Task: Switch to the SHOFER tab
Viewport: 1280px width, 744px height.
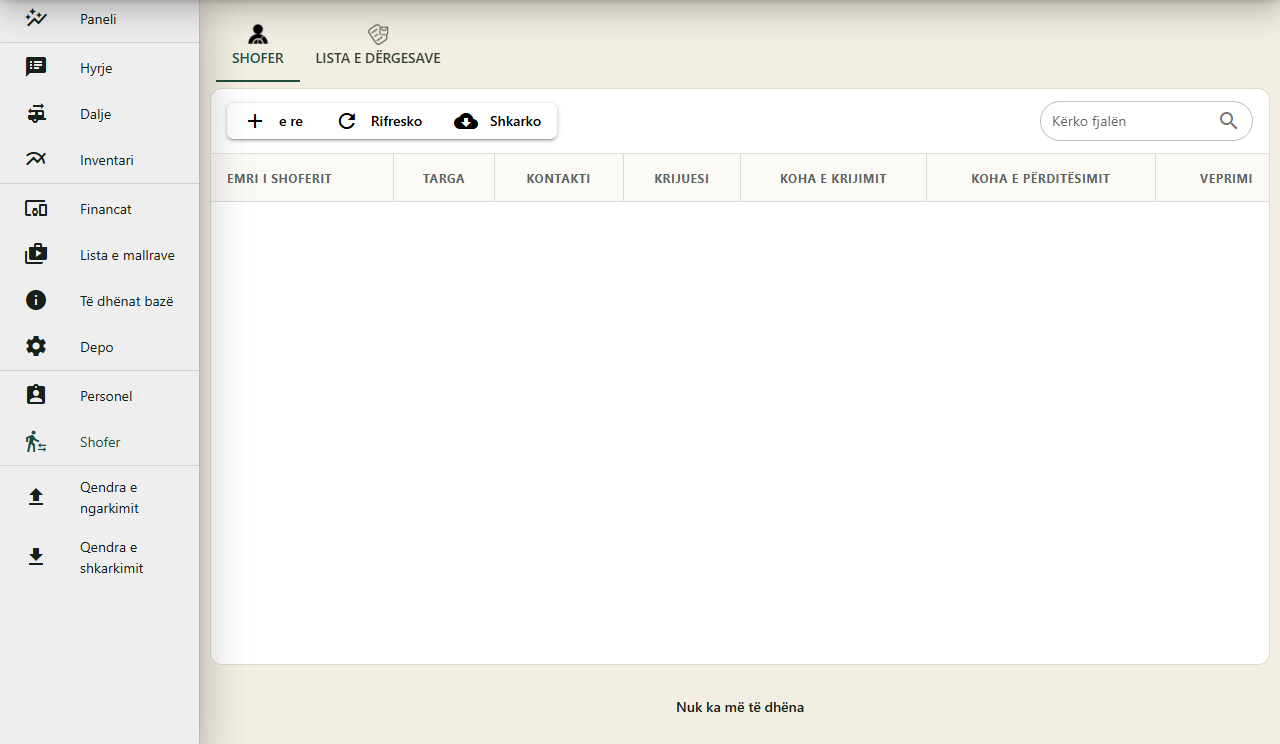Action: tap(258, 48)
